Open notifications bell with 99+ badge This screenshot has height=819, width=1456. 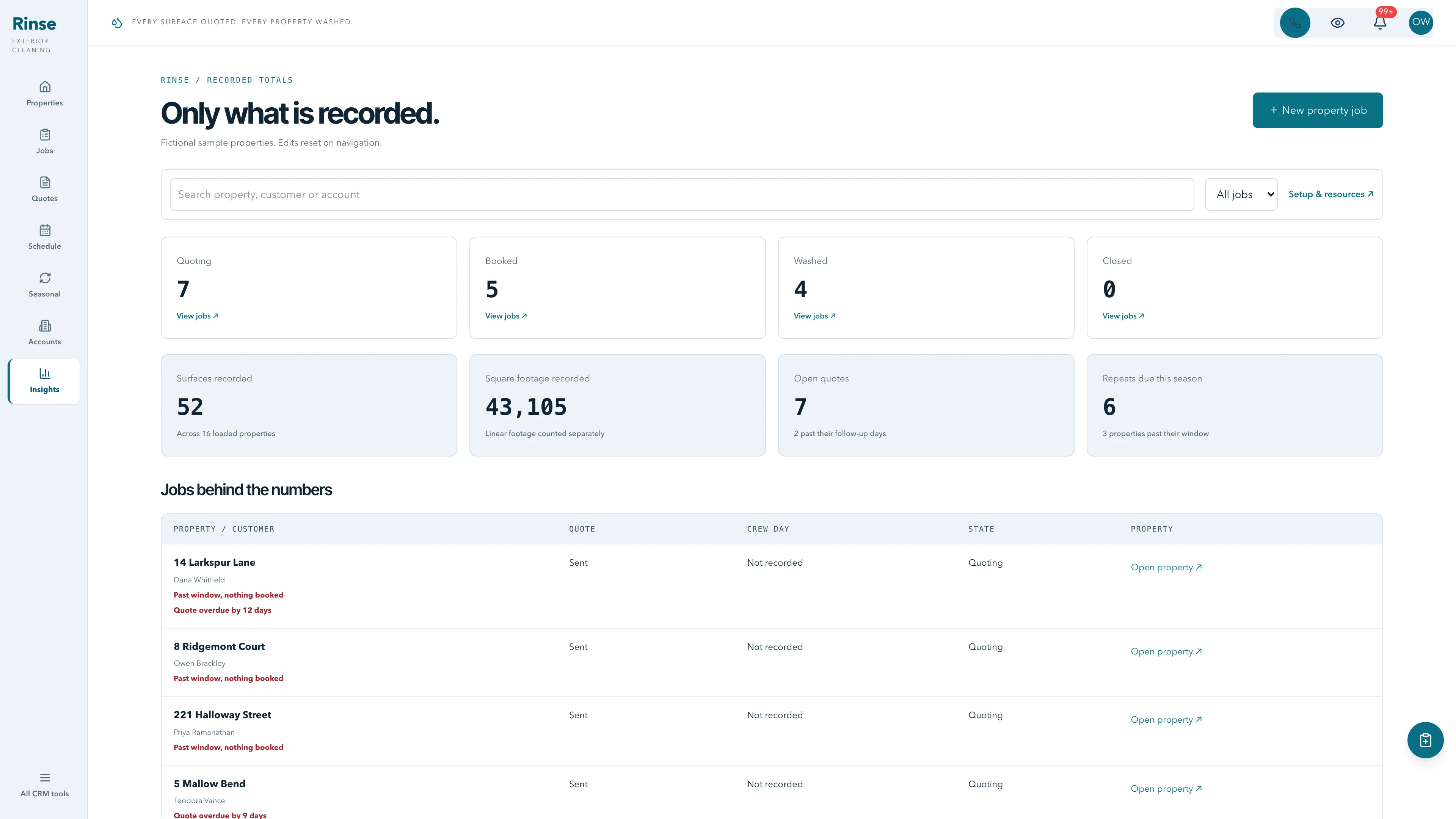(1380, 23)
